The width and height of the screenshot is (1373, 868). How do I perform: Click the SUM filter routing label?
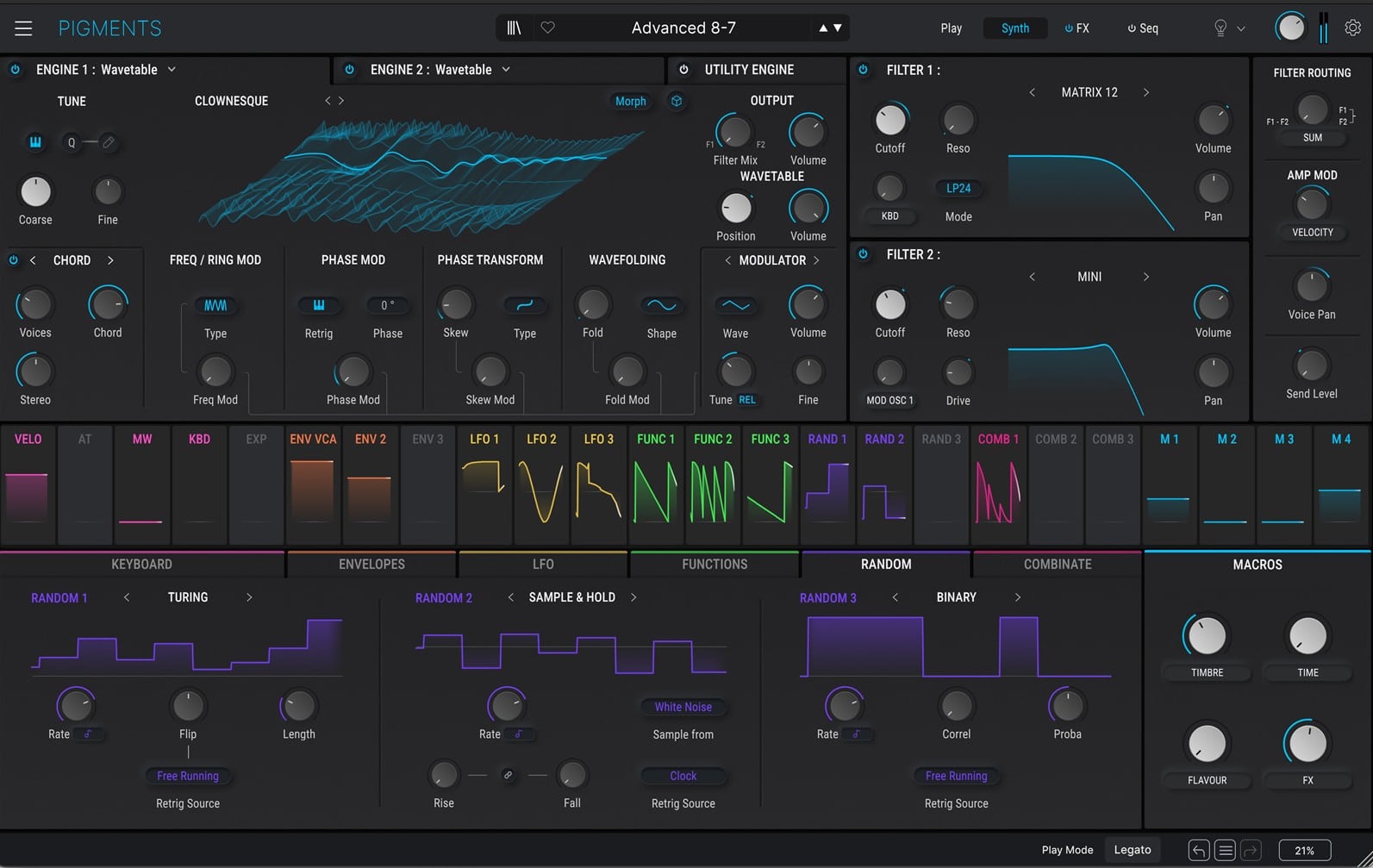tap(1313, 138)
